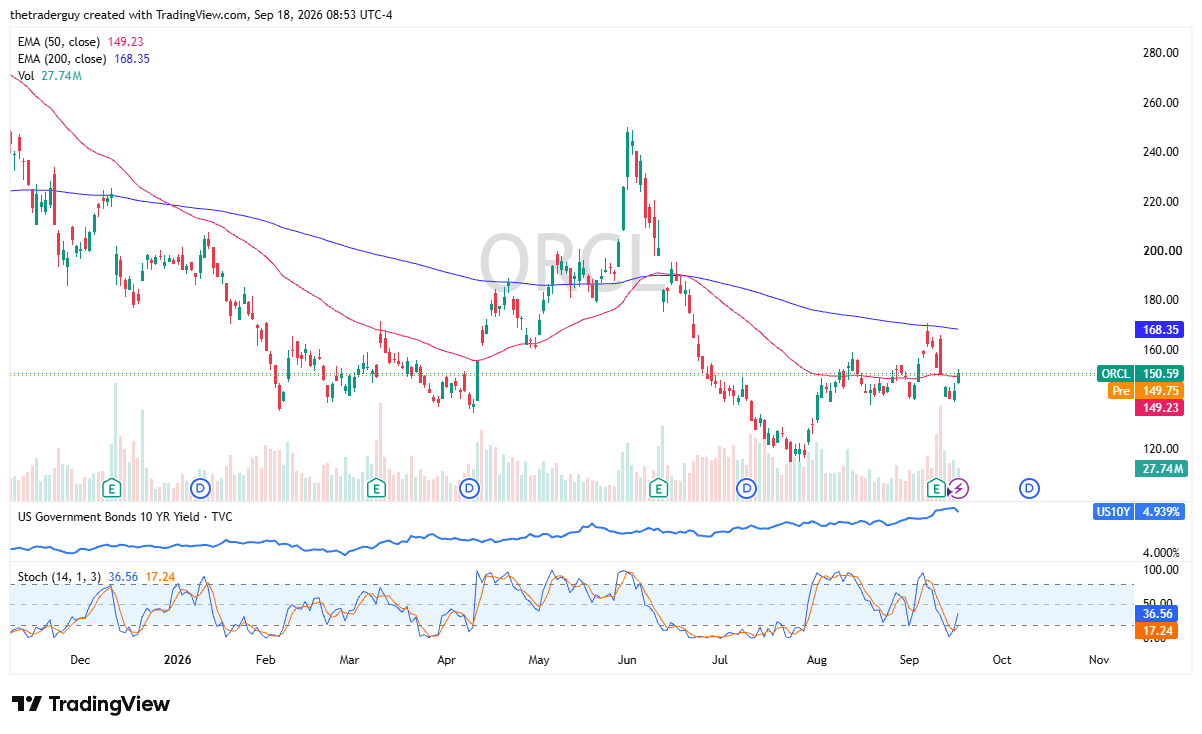Click the TradingView logo at bottom
This screenshot has height=734, width=1202.
click(91, 704)
